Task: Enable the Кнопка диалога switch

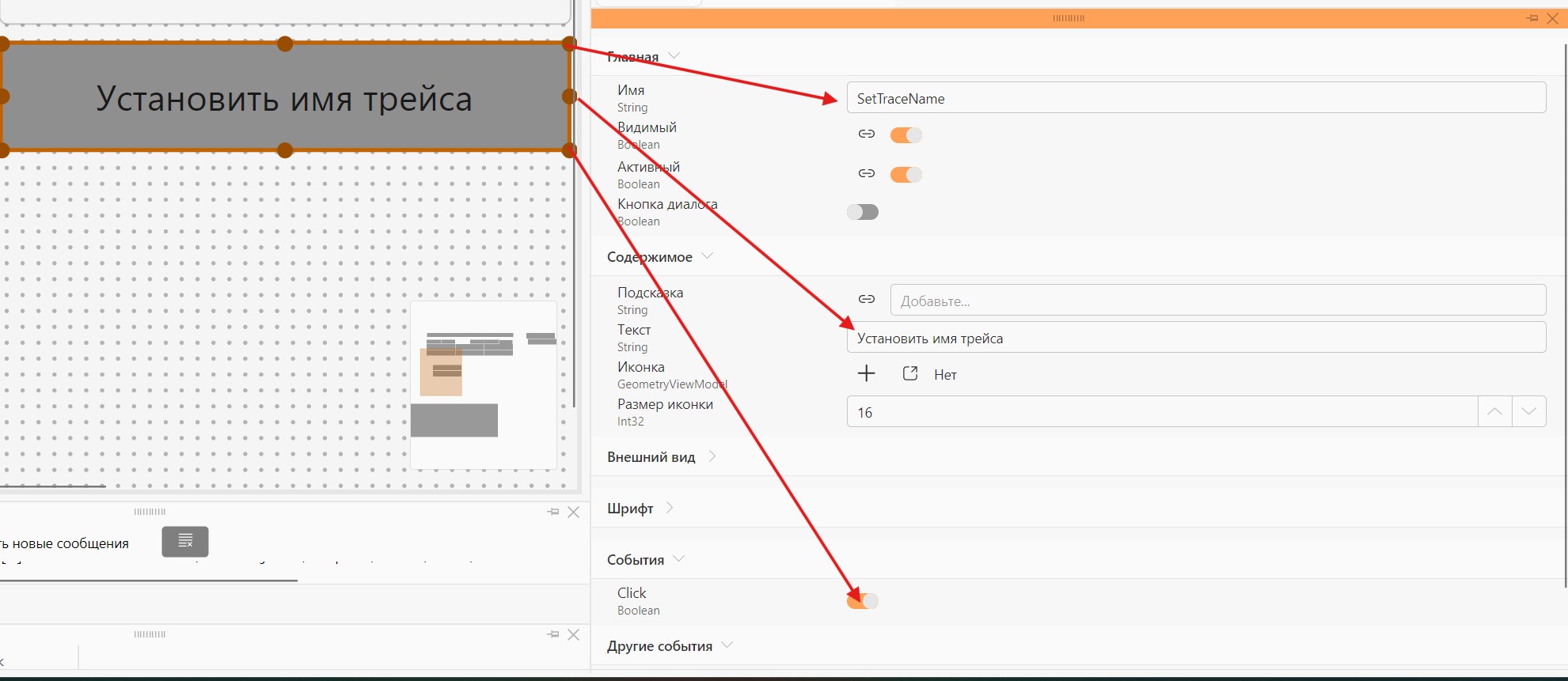Action: click(863, 212)
